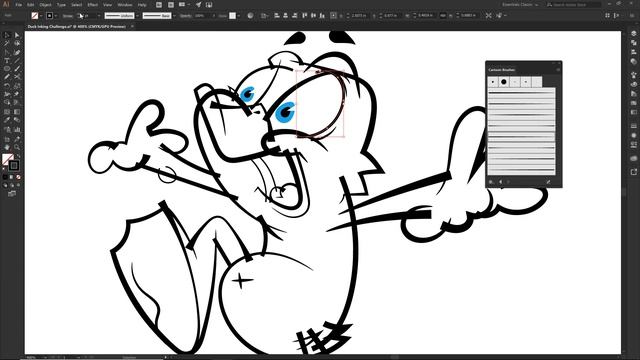
Task: Click the Toolbar Stroke color swatch
Action: click(x=14, y=165)
